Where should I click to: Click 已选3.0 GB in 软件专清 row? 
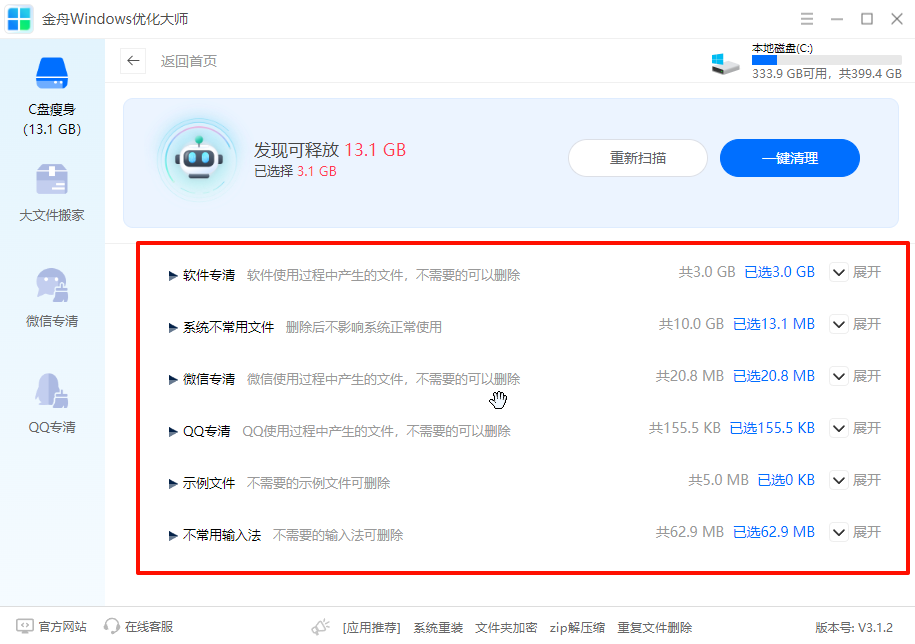780,272
